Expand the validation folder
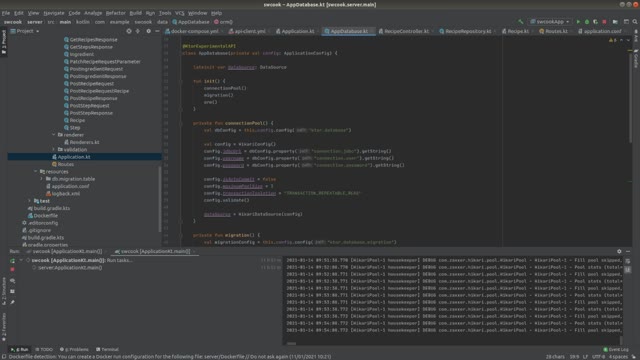640x360 pixels. point(53,149)
